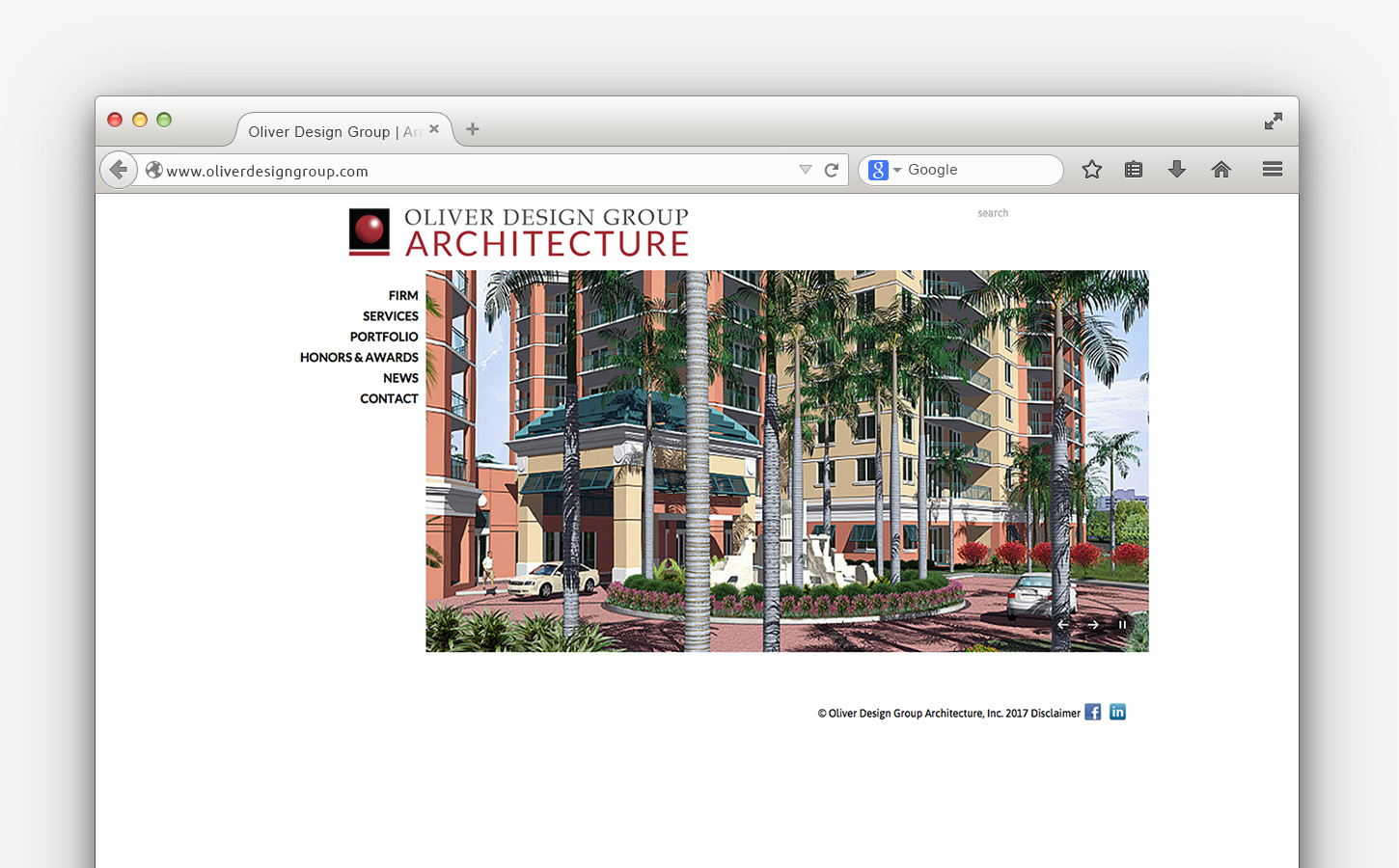This screenshot has width=1399, height=868.
Task: Open the HONORS & AWARDS menu item
Action: point(359,358)
